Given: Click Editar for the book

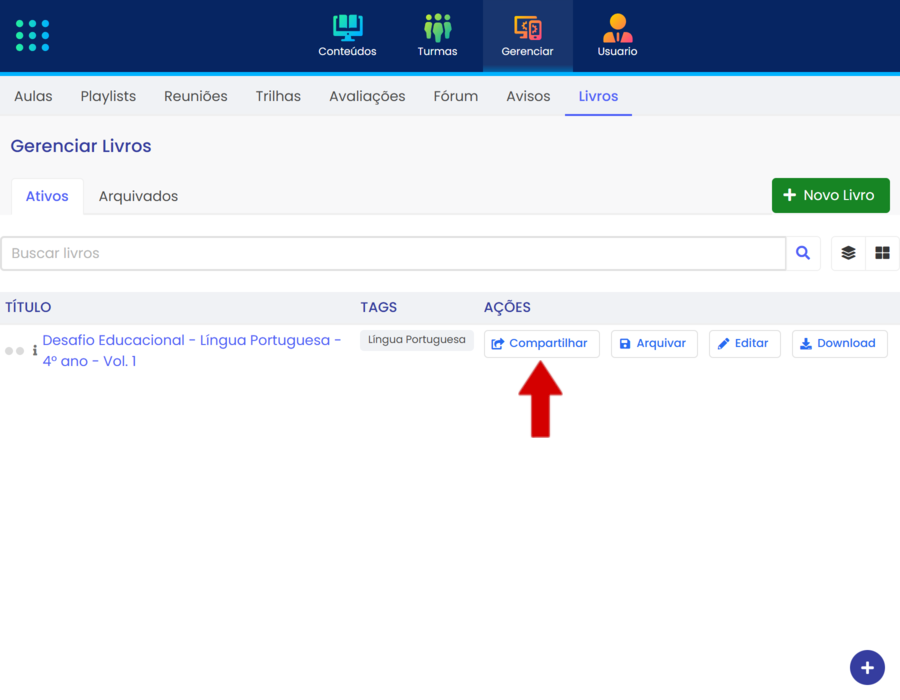Looking at the screenshot, I should [744, 343].
